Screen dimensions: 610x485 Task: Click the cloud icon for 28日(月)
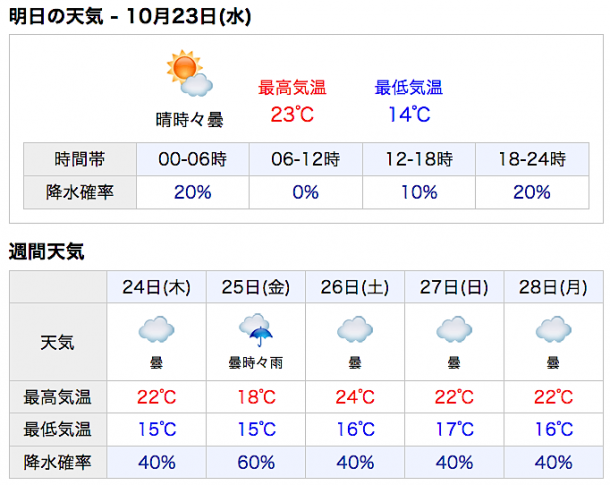(x=553, y=329)
